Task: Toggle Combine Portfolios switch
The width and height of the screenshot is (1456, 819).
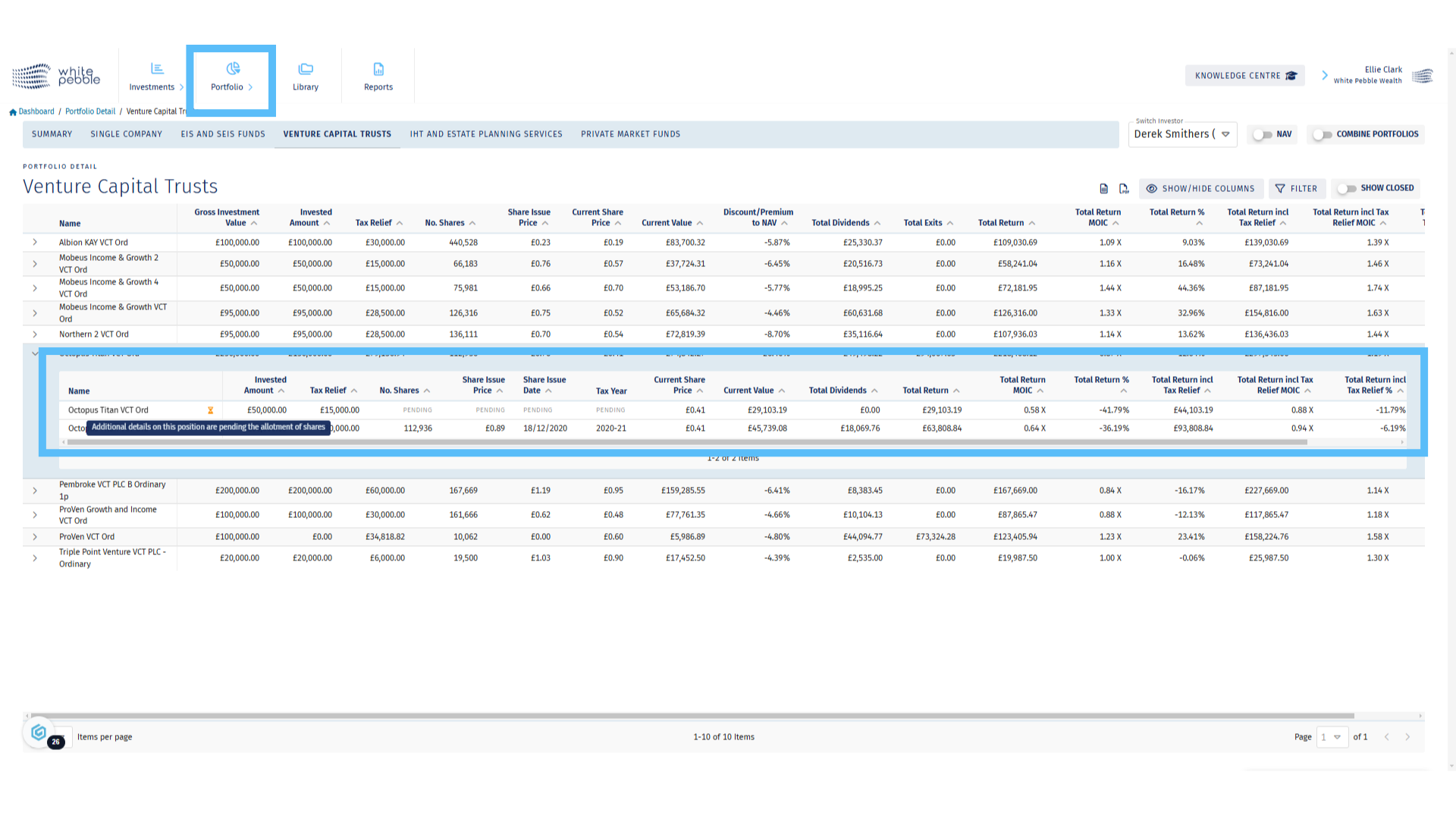Action: tap(1323, 135)
